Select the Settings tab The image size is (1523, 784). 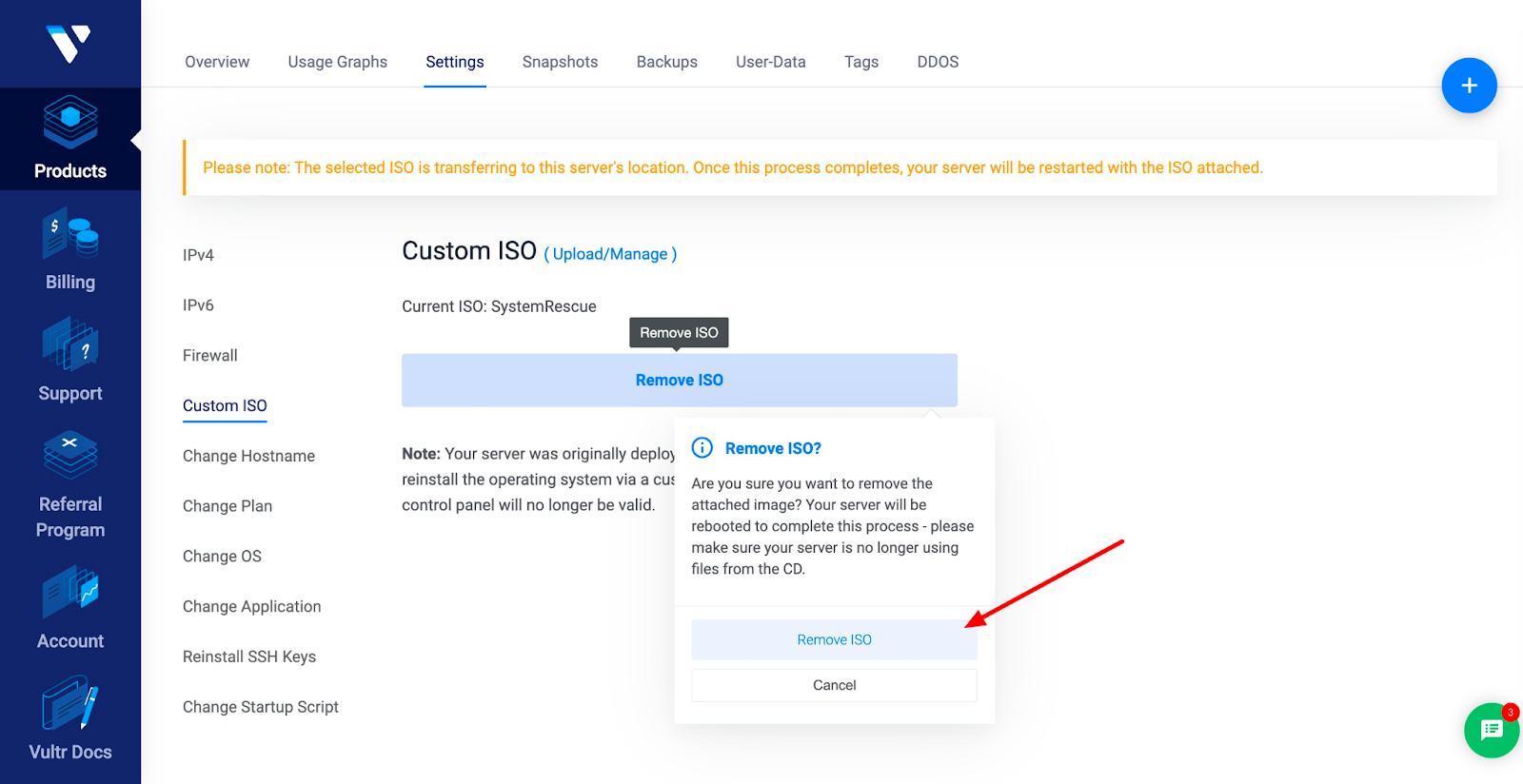tap(455, 62)
